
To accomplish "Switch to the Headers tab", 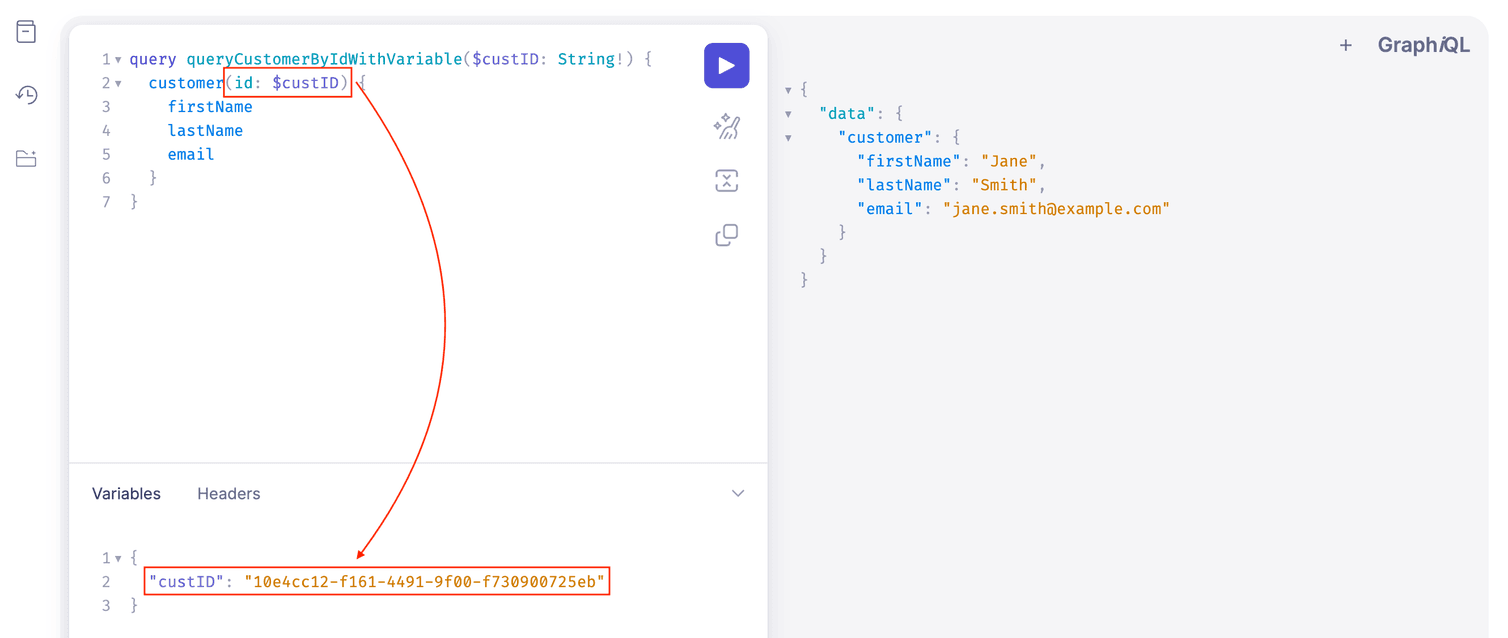I will pyautogui.click(x=228, y=493).
